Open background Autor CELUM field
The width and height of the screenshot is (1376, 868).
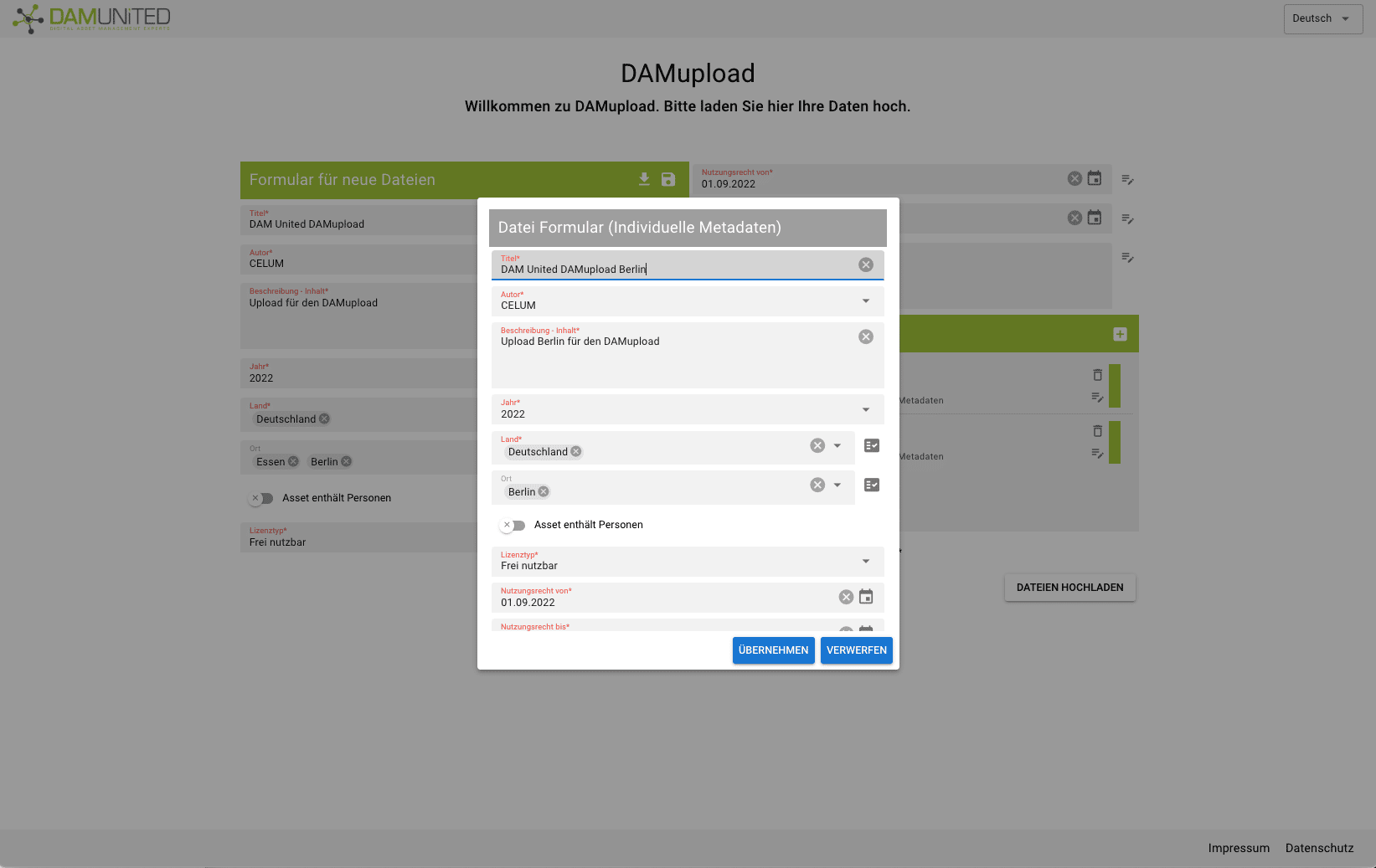pos(358,259)
